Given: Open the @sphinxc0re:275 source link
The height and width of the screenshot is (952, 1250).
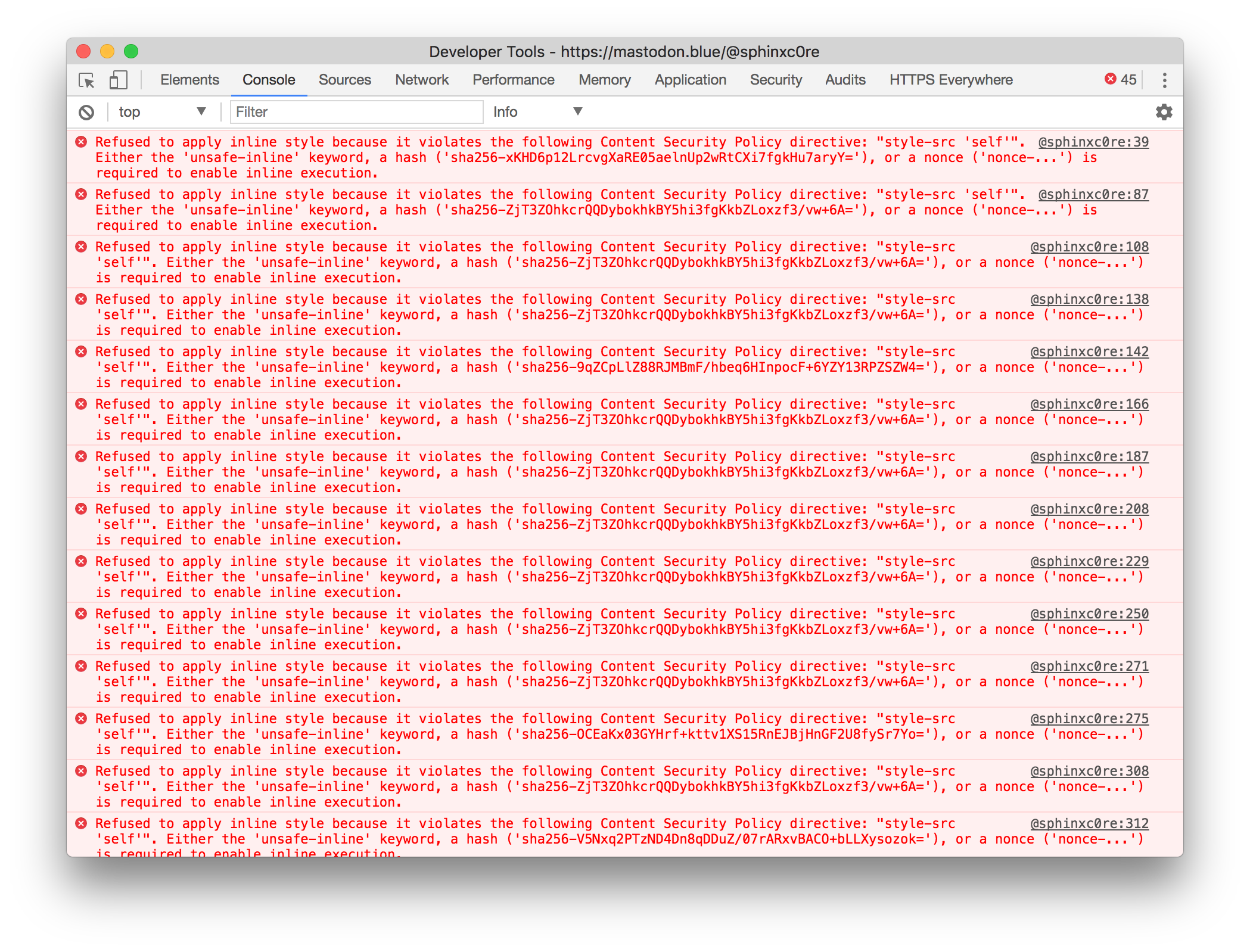Looking at the screenshot, I should pyautogui.click(x=1090, y=718).
